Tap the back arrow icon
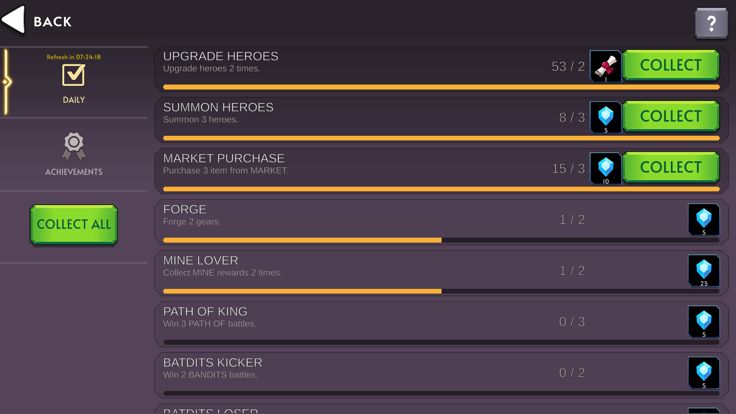736x414 pixels. coord(14,20)
